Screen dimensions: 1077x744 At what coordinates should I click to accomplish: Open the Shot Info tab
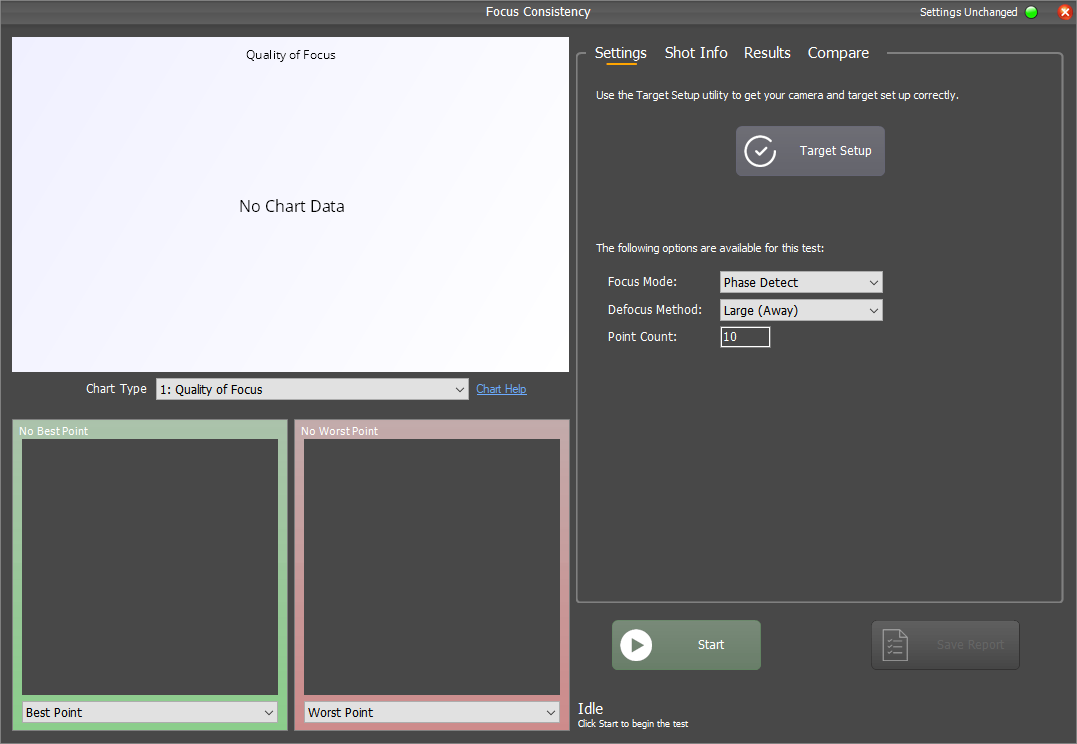point(696,53)
